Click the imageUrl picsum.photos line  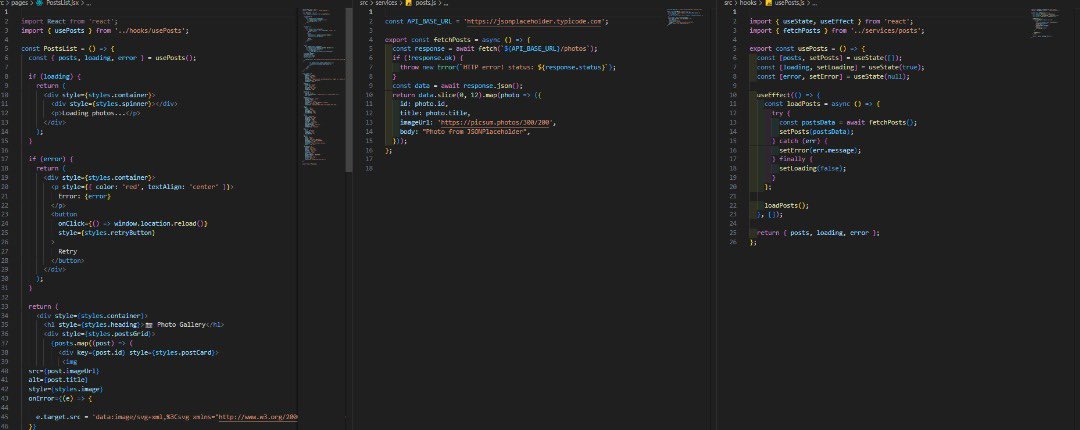pos(478,123)
